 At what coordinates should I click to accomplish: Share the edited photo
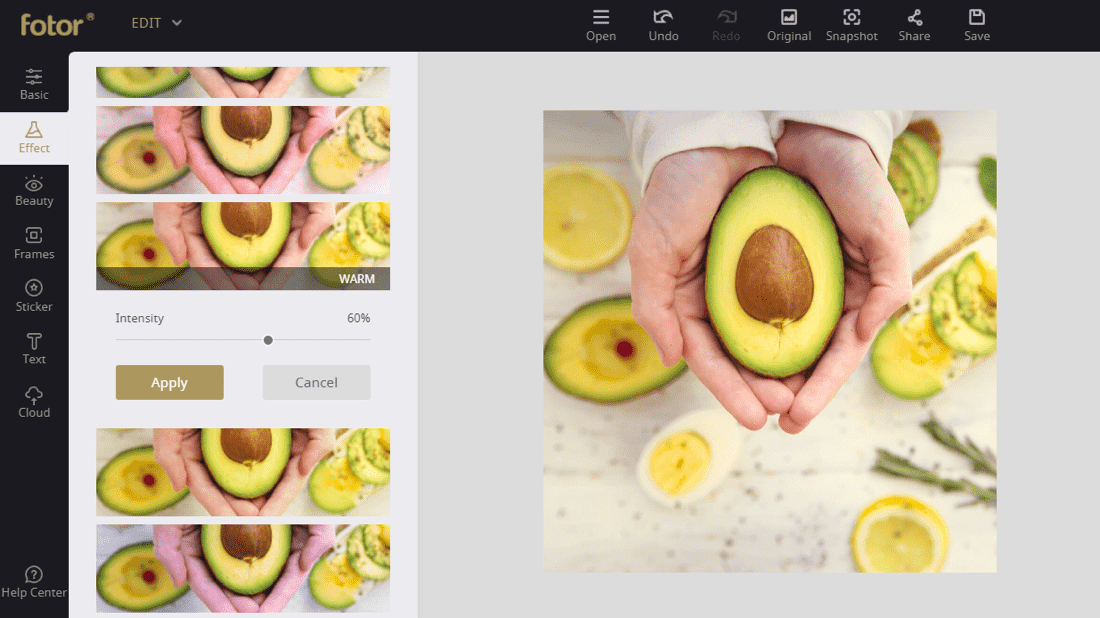tap(914, 25)
